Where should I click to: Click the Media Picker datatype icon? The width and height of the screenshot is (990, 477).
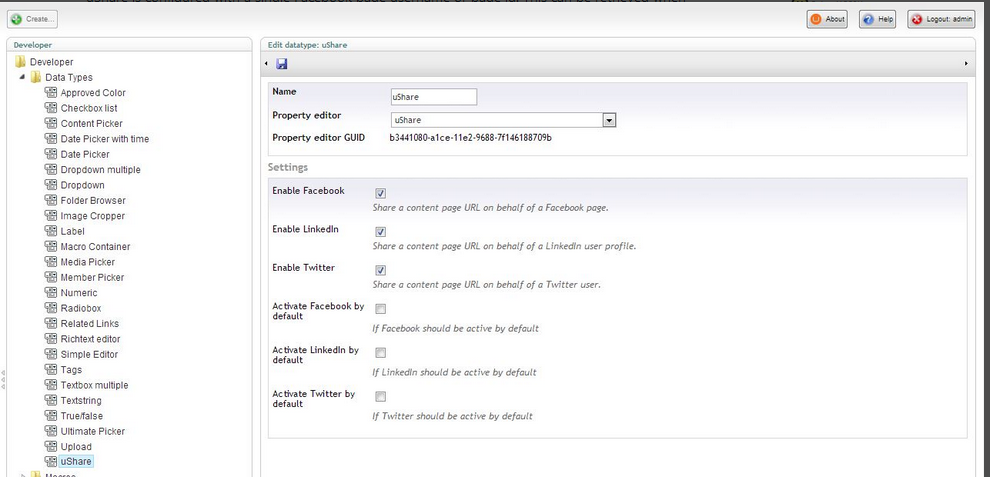click(x=51, y=262)
